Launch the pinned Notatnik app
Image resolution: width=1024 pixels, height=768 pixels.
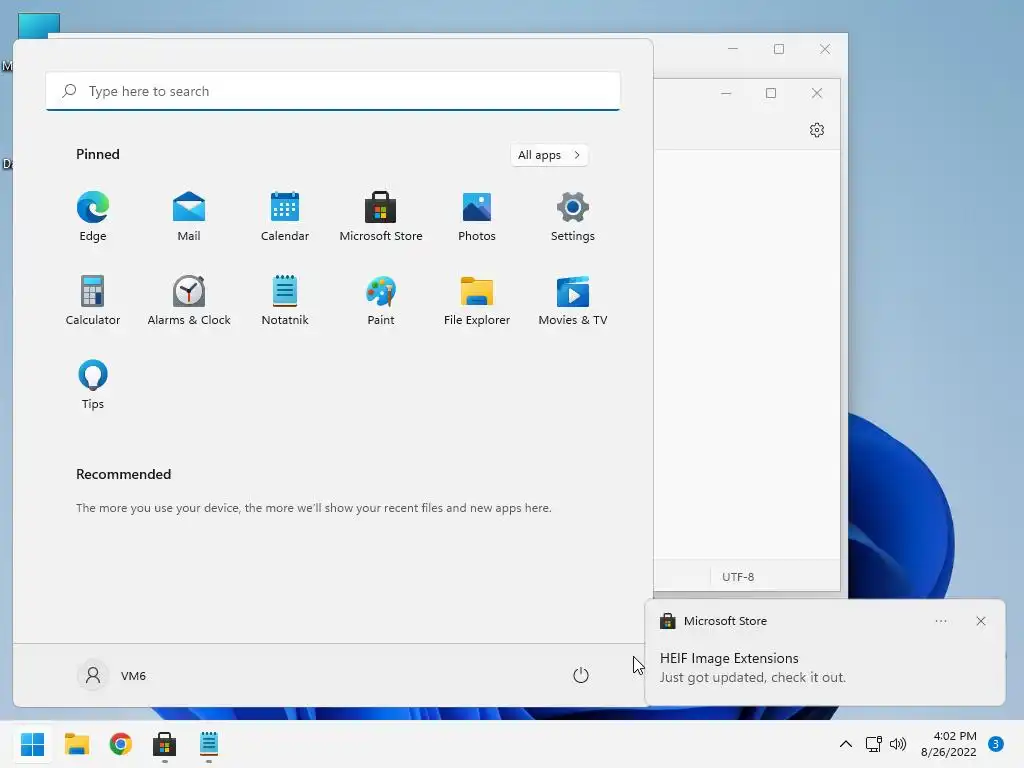coord(285,301)
